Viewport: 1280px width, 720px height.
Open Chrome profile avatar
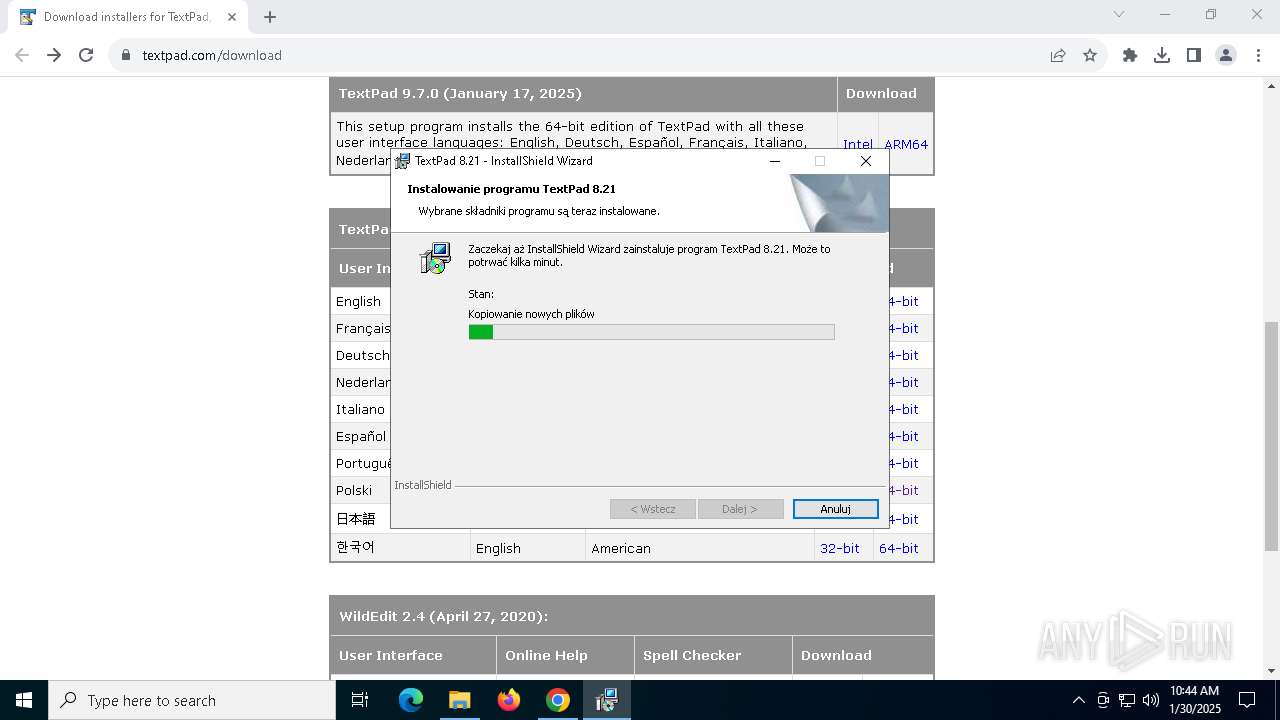click(1226, 55)
